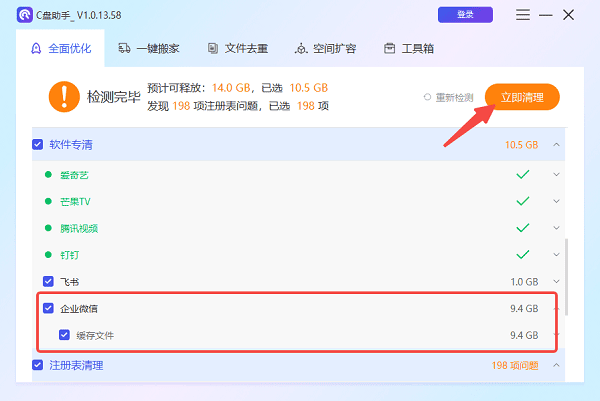
Task: Click the 缓存文件 row label
Action: [x=95, y=336]
